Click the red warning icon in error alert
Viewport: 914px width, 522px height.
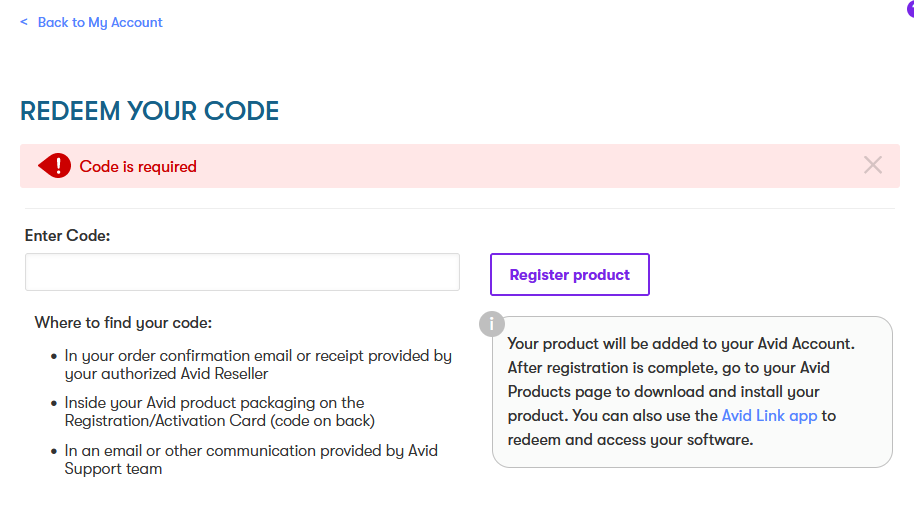55,166
